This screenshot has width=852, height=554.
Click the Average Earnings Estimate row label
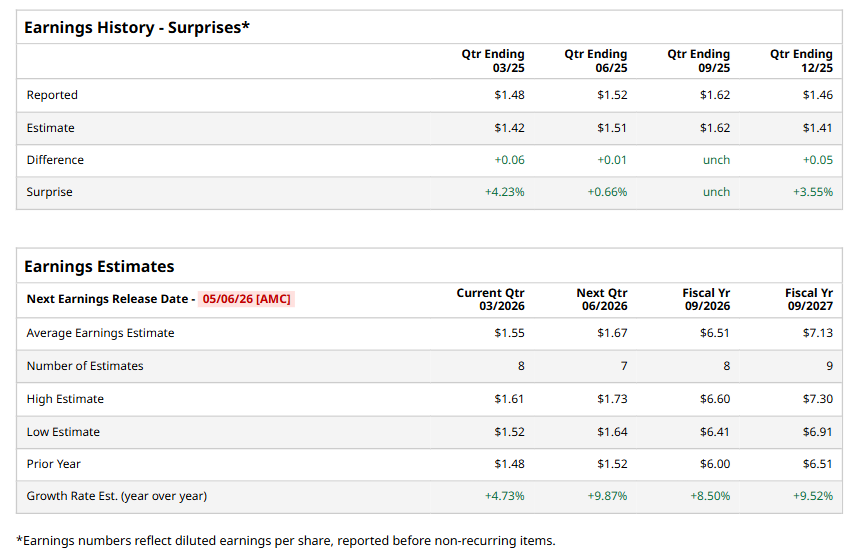click(x=100, y=333)
